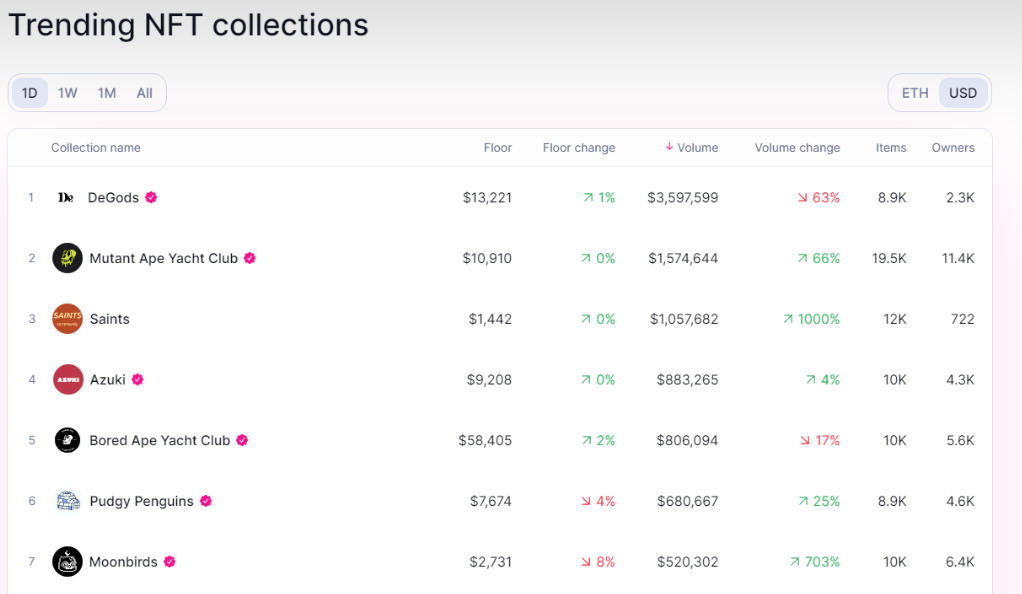Click Azuki verified badge
The image size is (1022, 594).
click(138, 379)
